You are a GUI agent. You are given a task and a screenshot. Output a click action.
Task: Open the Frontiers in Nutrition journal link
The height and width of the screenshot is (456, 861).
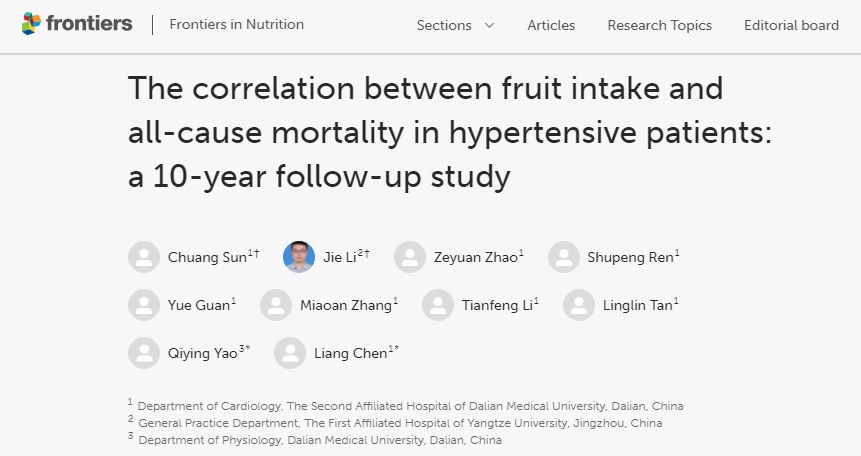click(x=237, y=24)
